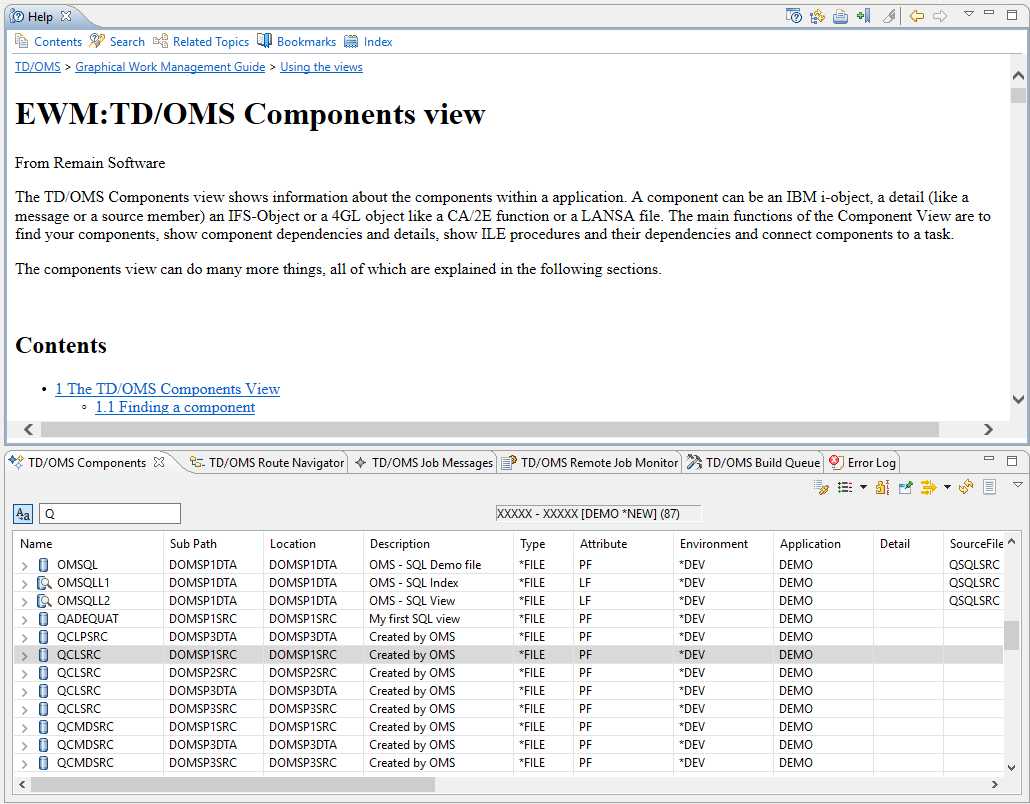This screenshot has height=804, width=1030.
Task: Click the Show in external window help icon
Action: 794,16
